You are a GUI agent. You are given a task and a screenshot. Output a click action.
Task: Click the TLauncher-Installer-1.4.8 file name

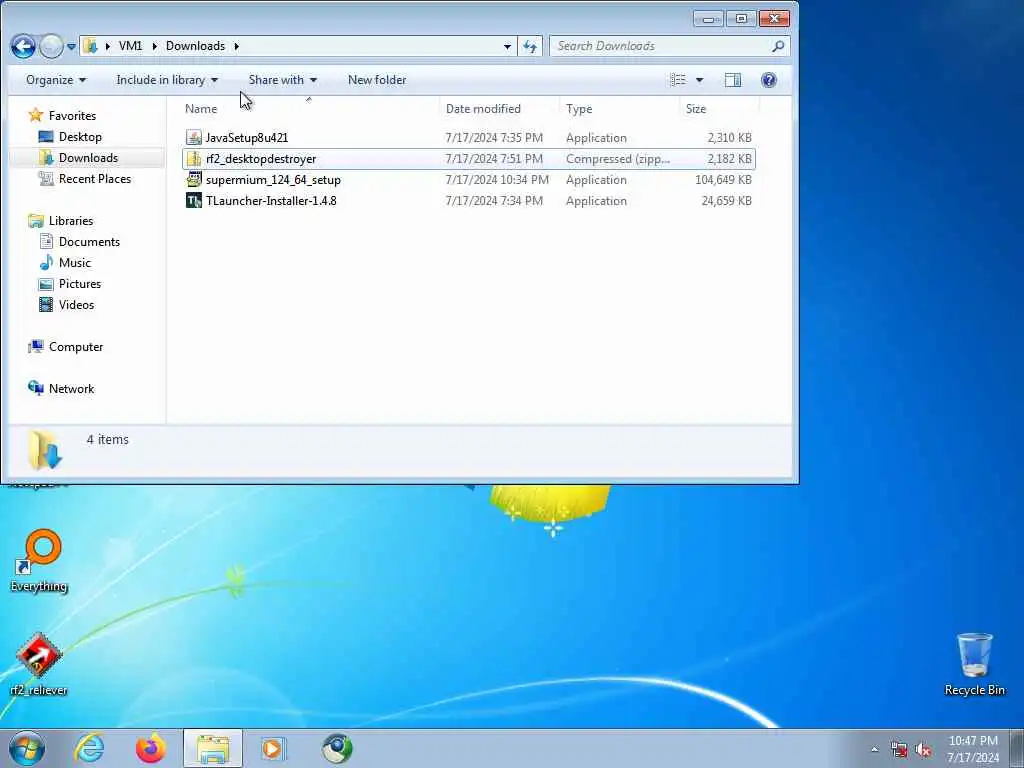point(271,200)
